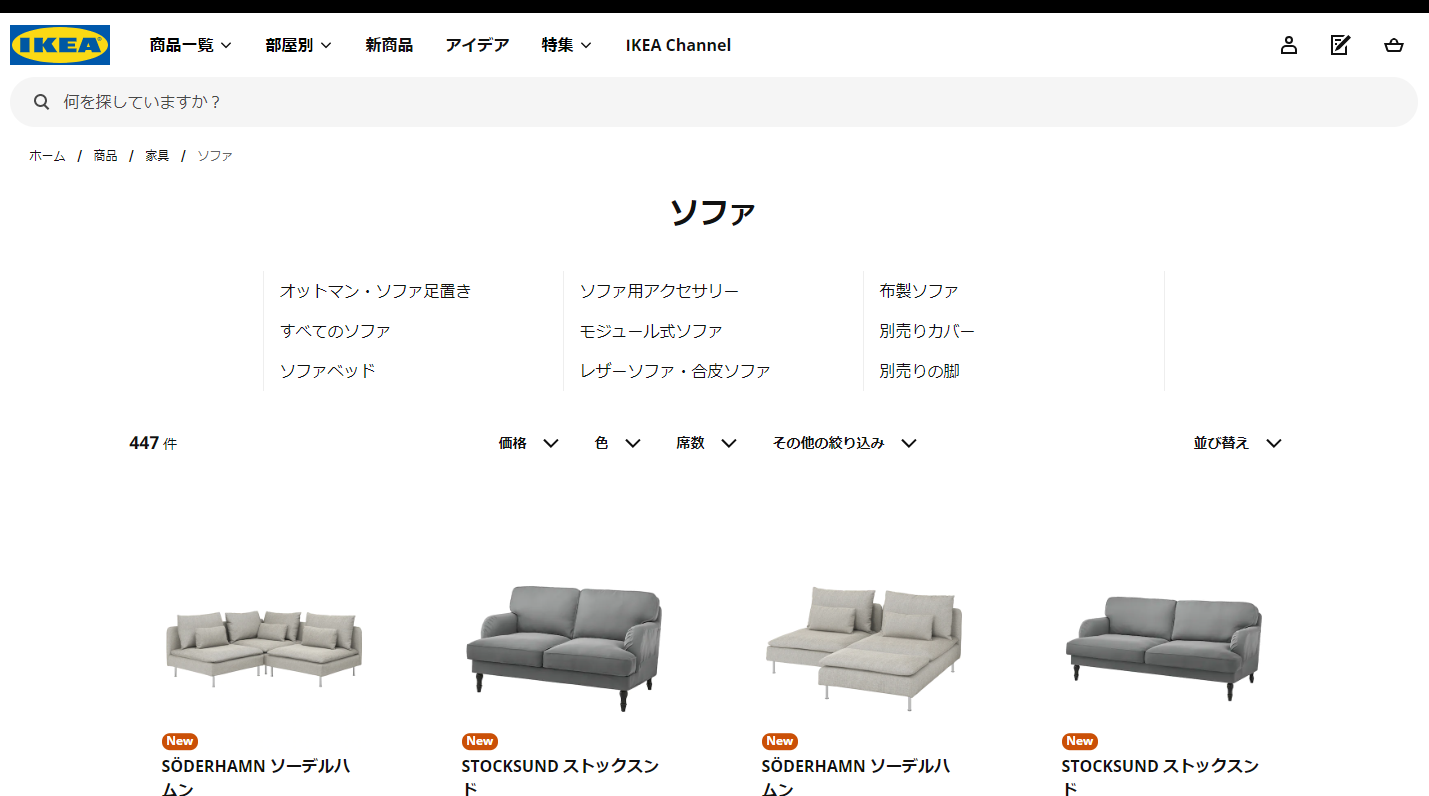Open the user account icon

pos(1289,45)
